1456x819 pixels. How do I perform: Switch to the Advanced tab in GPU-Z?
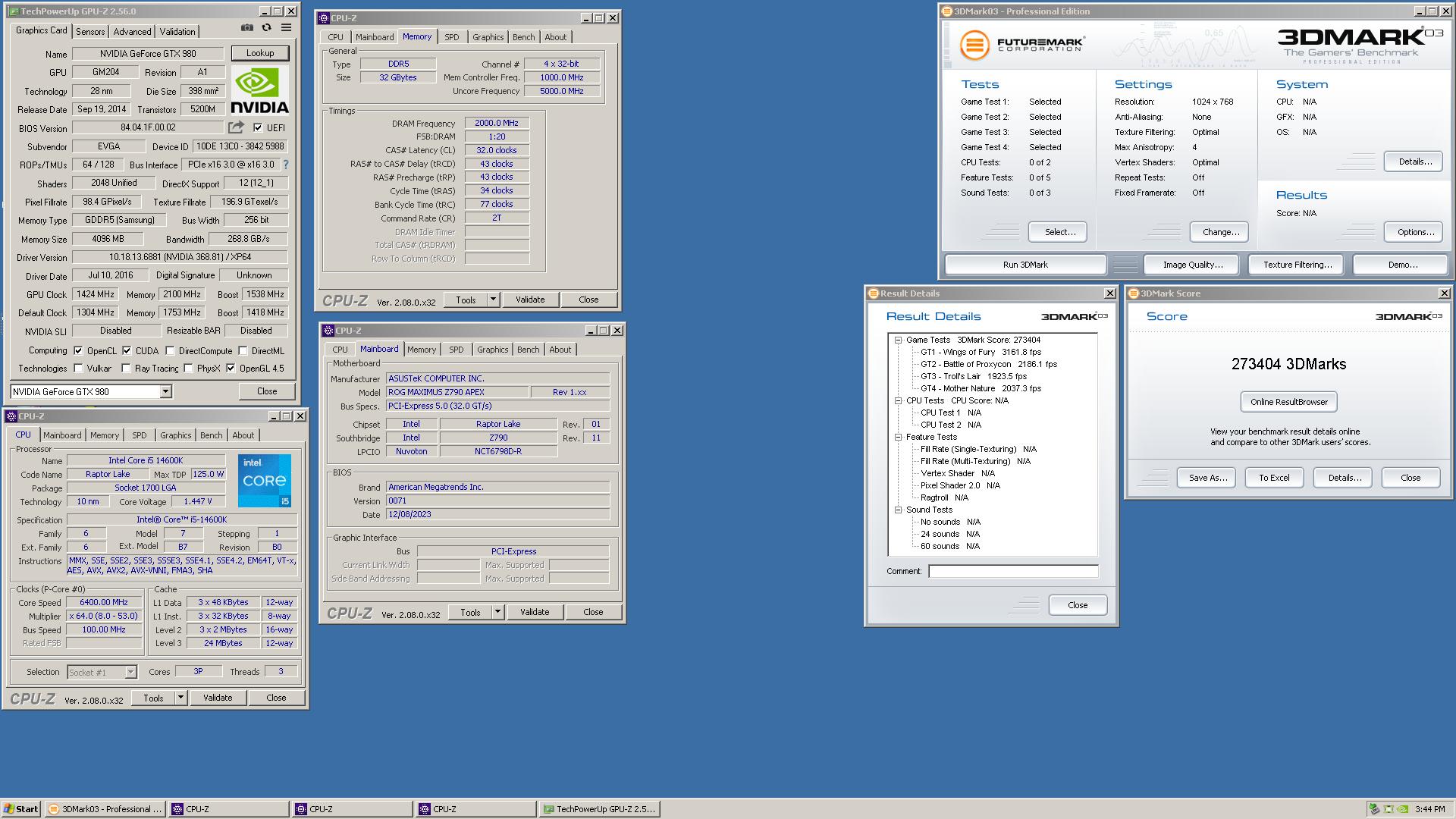point(132,32)
